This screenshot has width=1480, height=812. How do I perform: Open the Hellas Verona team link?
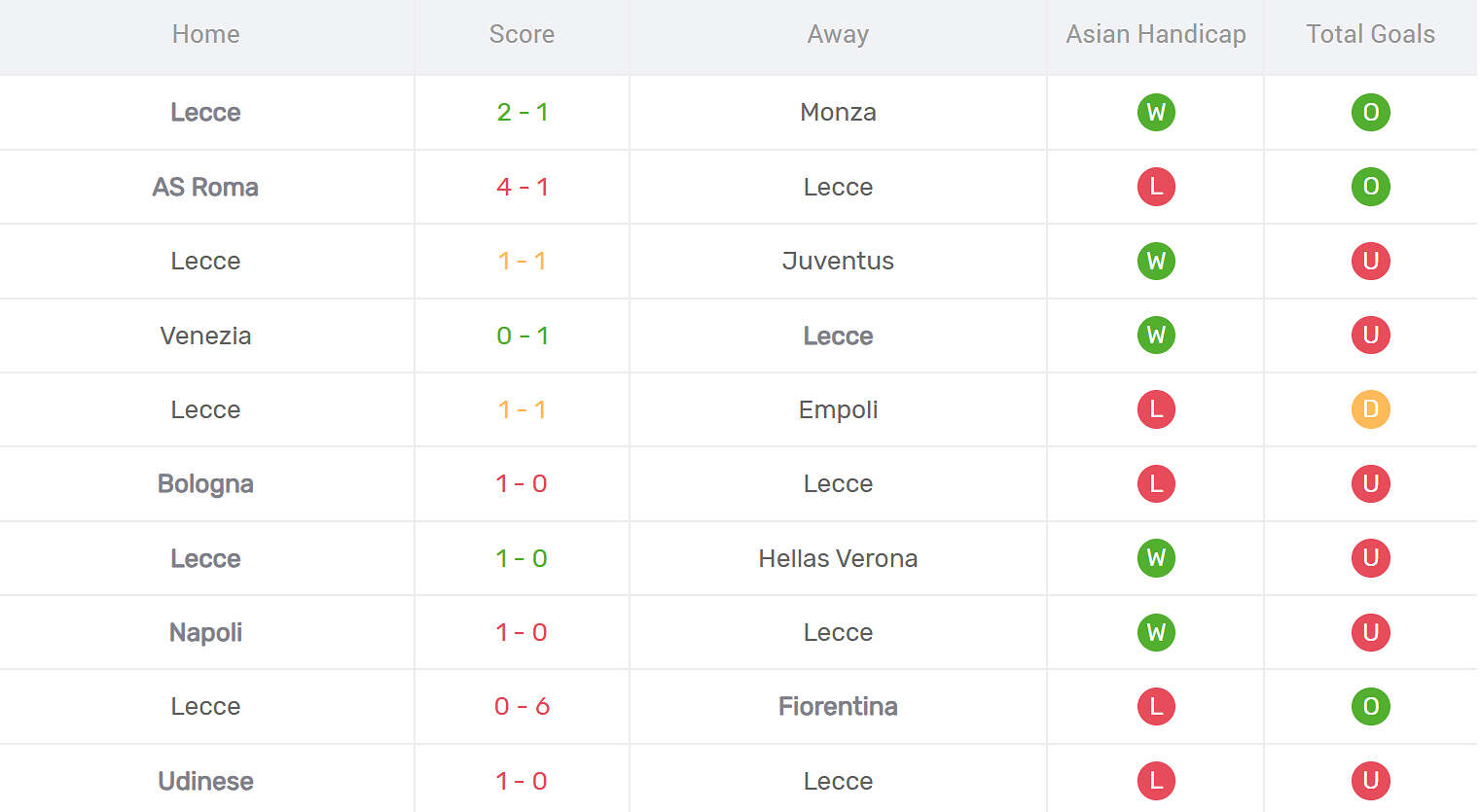tap(838, 558)
